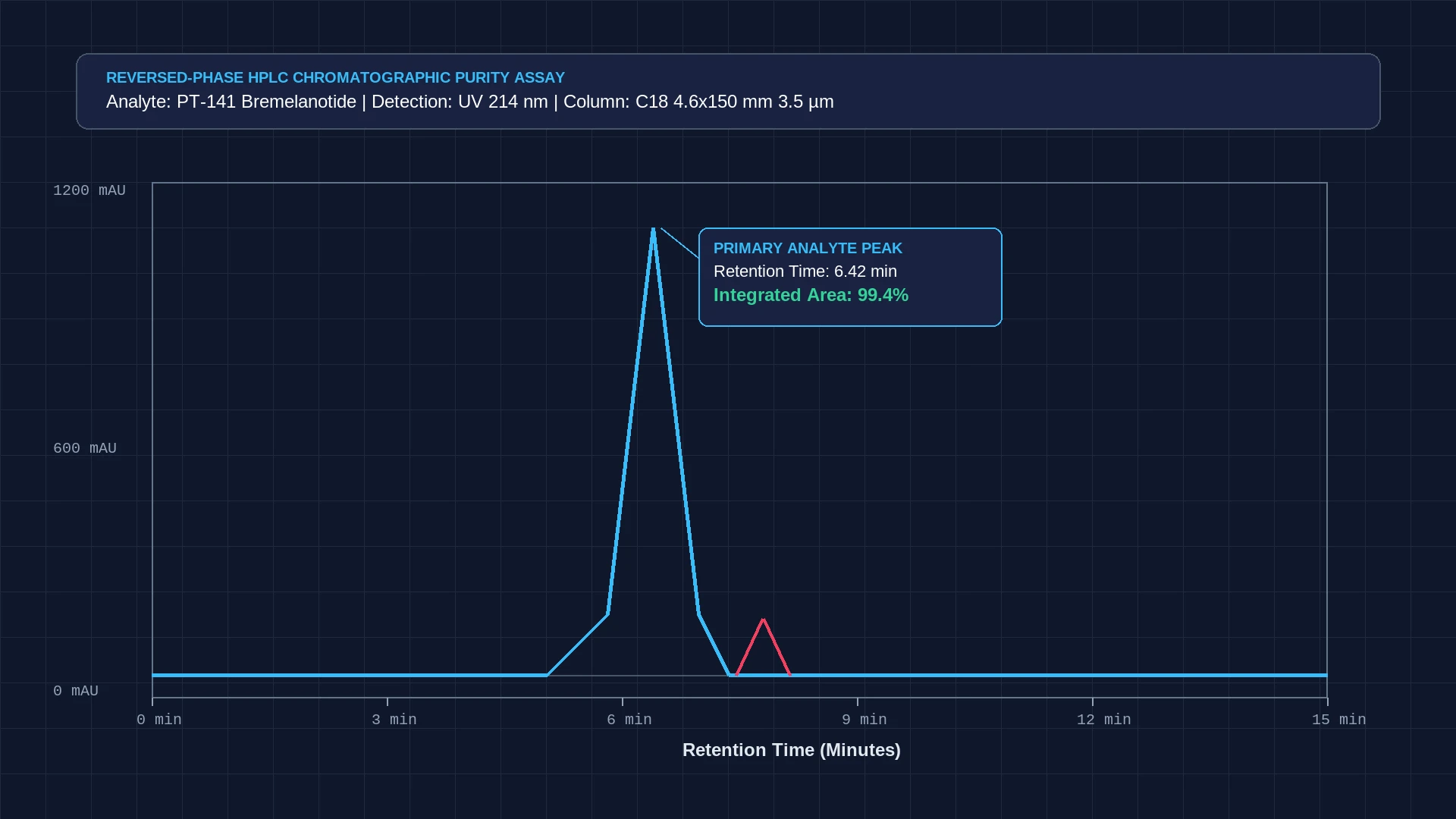The width and height of the screenshot is (1456, 819).
Task: Click the callout leader line near peak
Action: click(679, 243)
